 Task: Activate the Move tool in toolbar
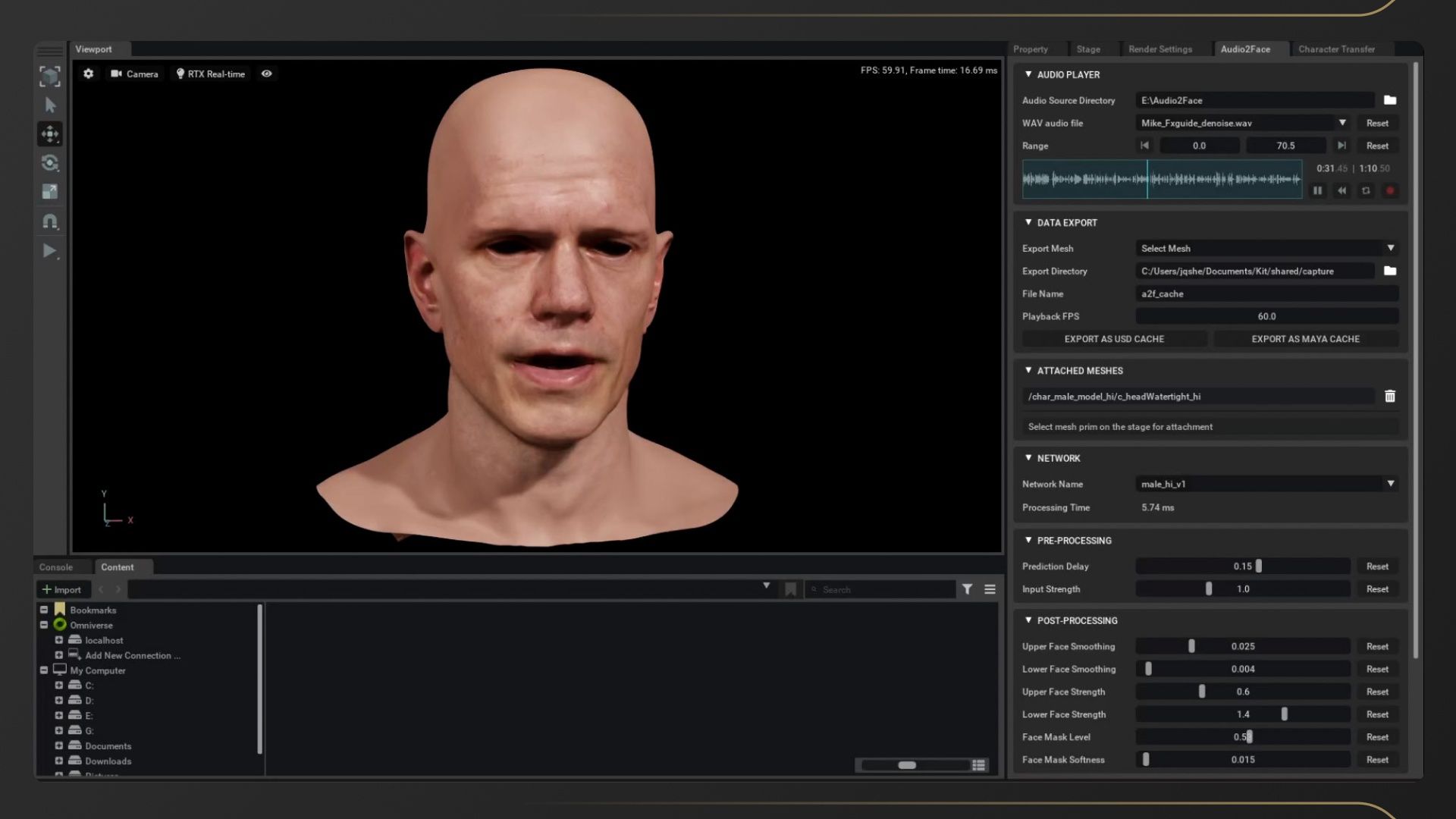tap(50, 134)
